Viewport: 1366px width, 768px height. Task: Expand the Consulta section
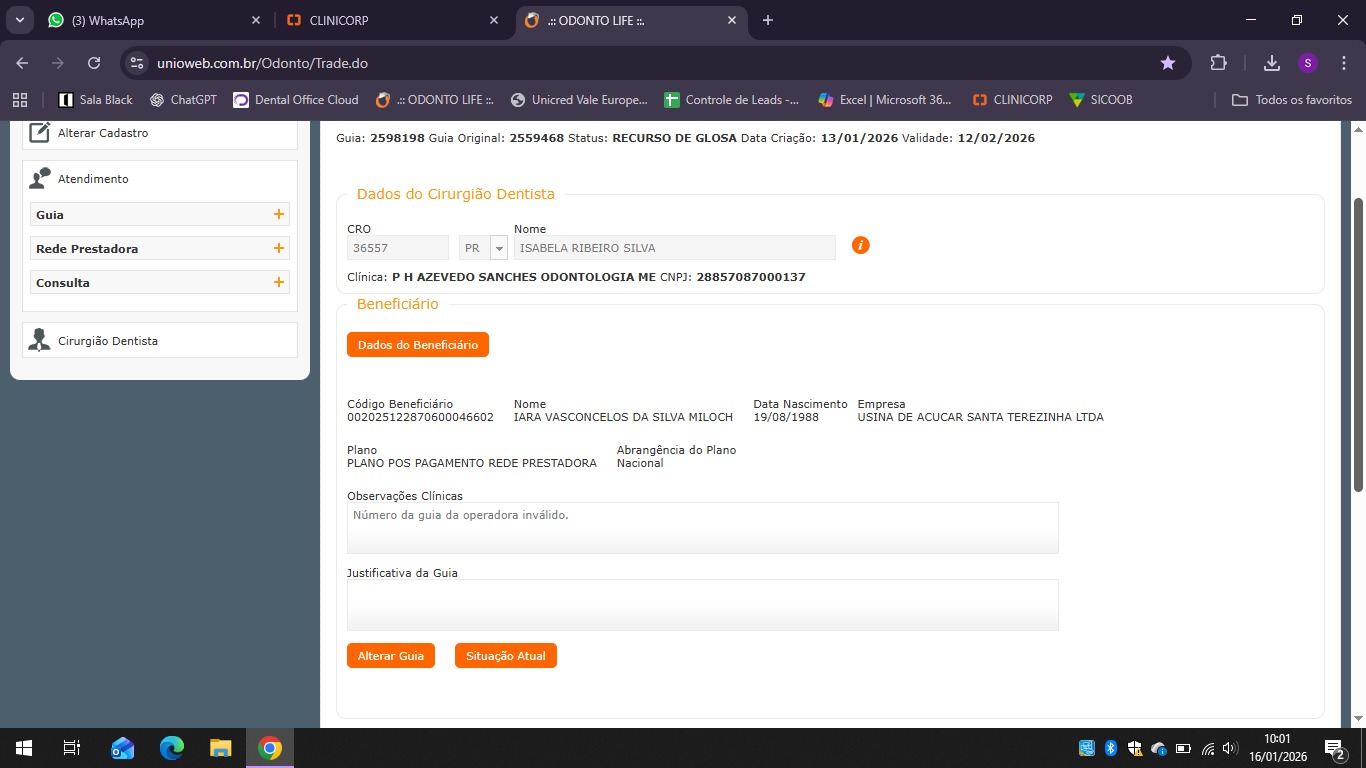click(279, 282)
